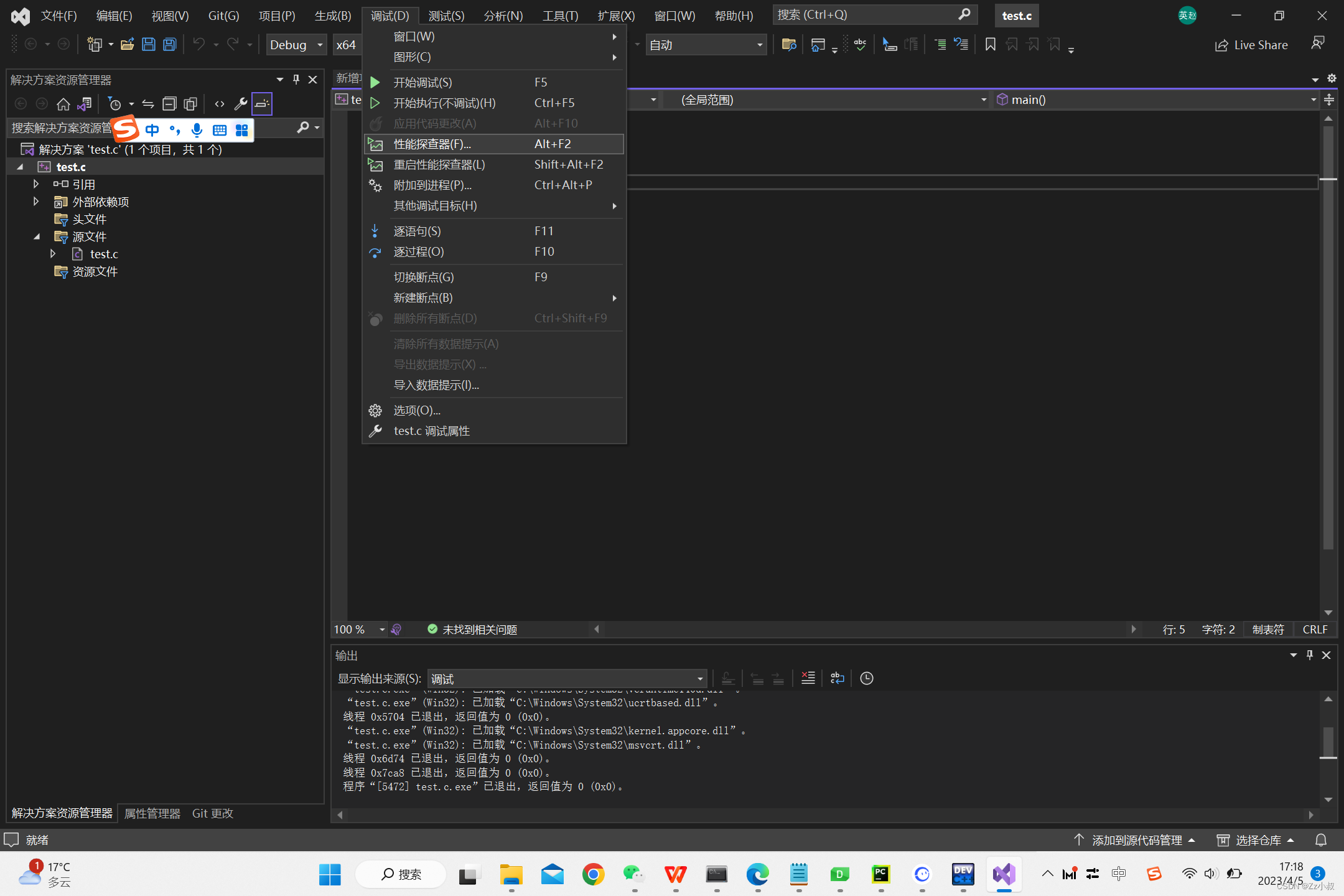Open the spell checker (abc) toolbar icon
The image size is (1344, 896).
point(860,44)
